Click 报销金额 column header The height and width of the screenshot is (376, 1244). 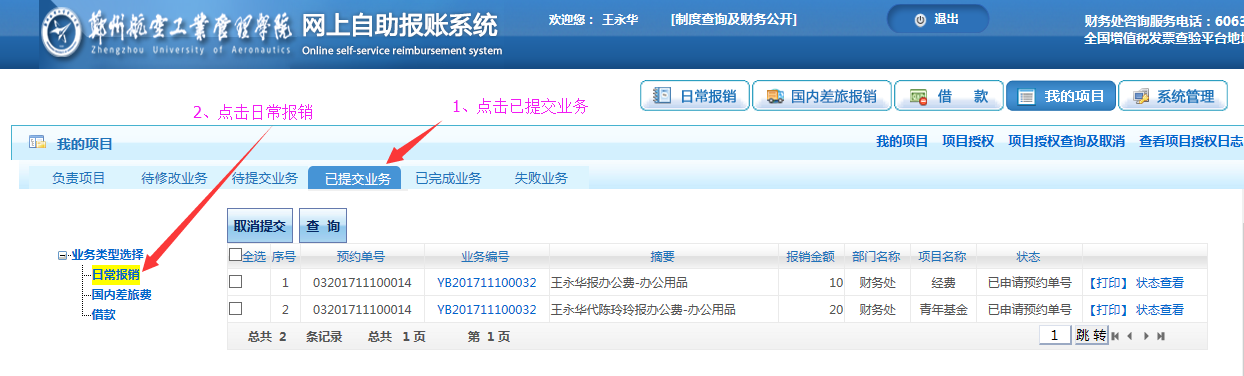[x=810, y=256]
